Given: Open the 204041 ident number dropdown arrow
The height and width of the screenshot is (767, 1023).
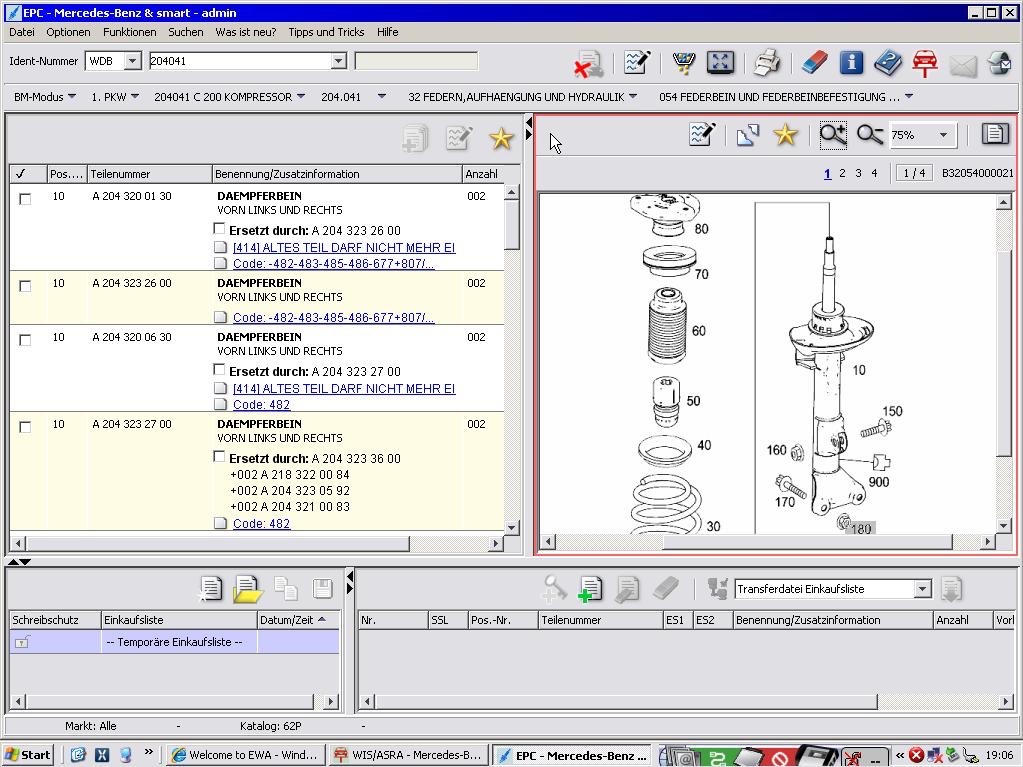Looking at the screenshot, I should 338,61.
